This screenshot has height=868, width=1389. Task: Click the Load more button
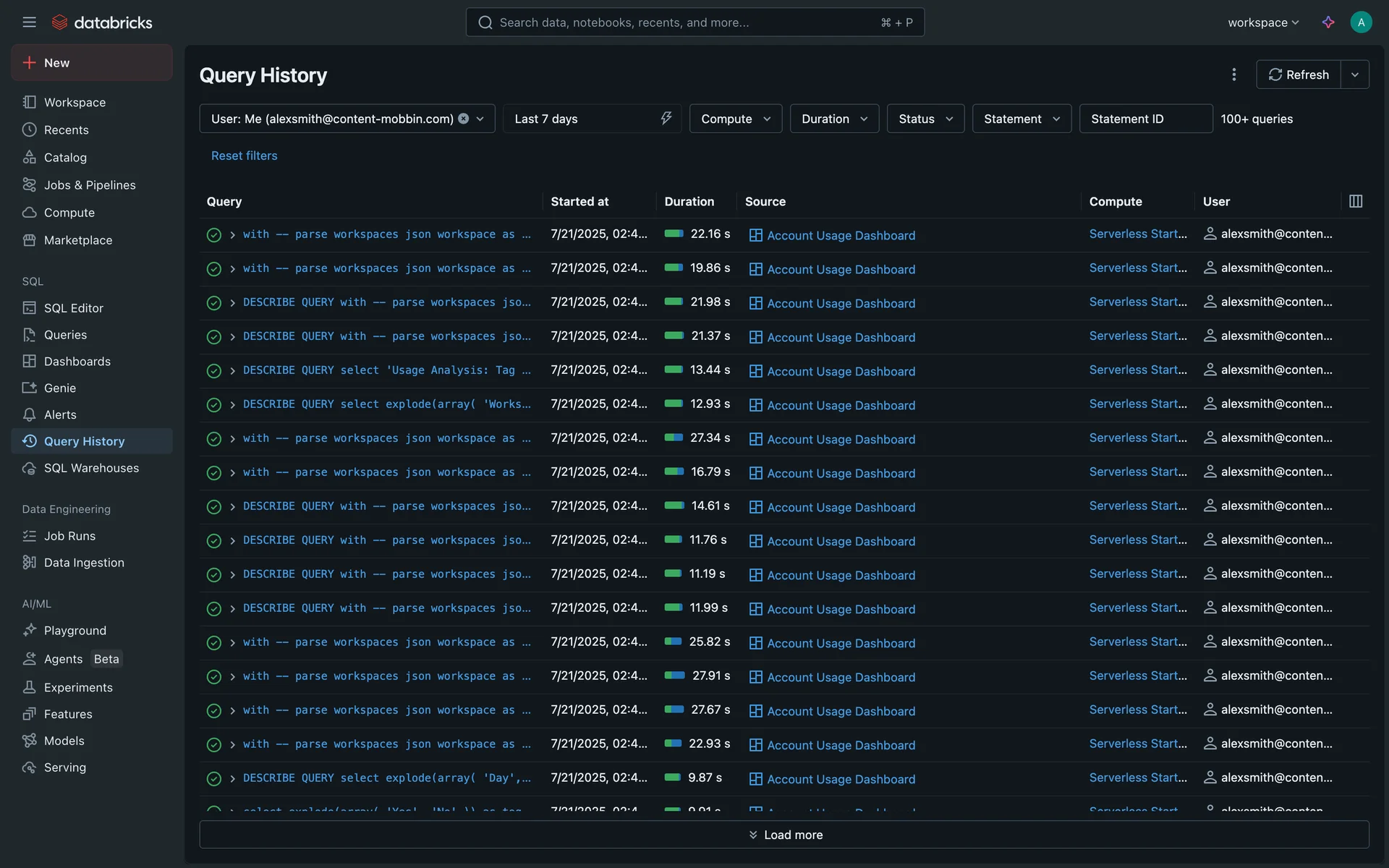click(784, 835)
